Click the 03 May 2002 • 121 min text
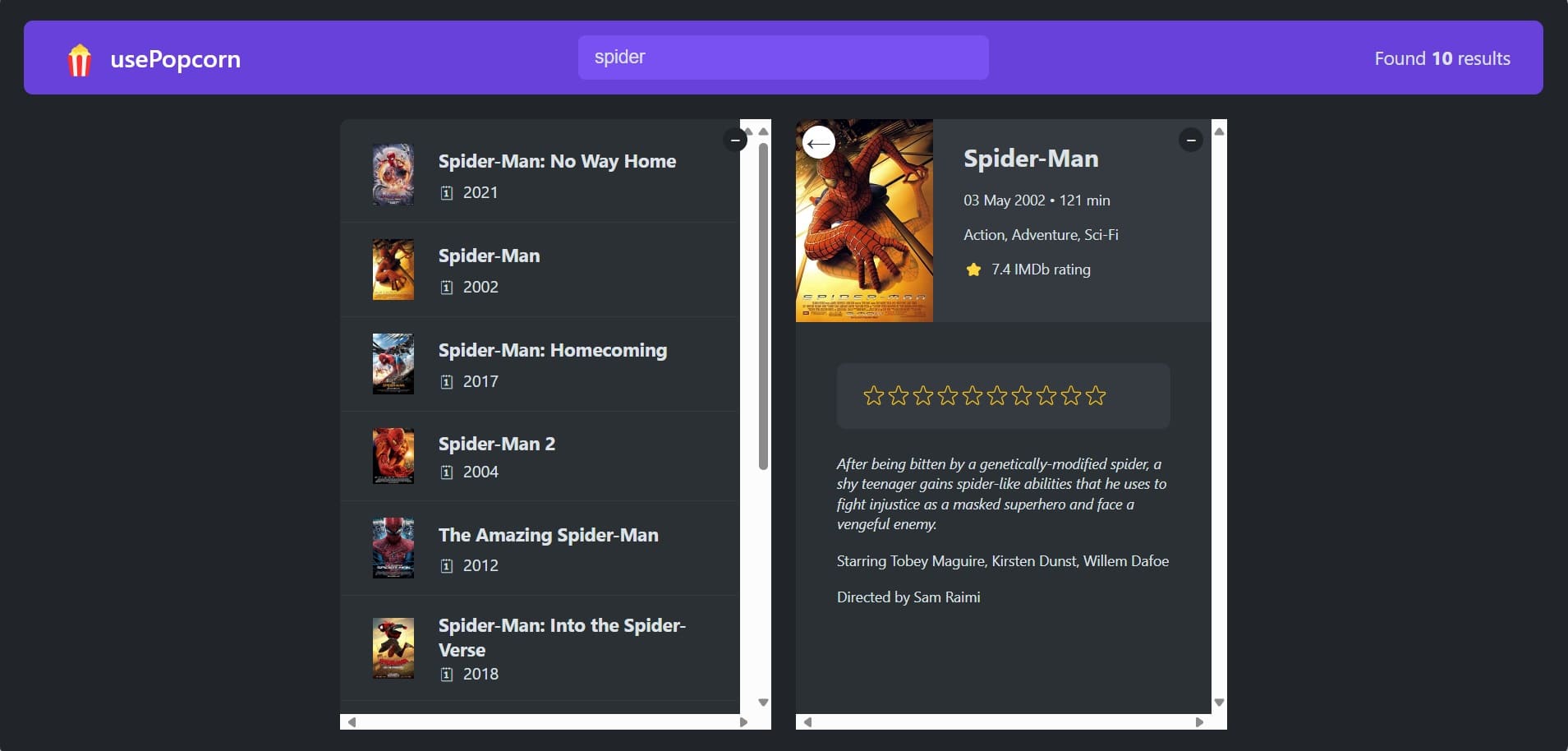 pyautogui.click(x=1037, y=200)
